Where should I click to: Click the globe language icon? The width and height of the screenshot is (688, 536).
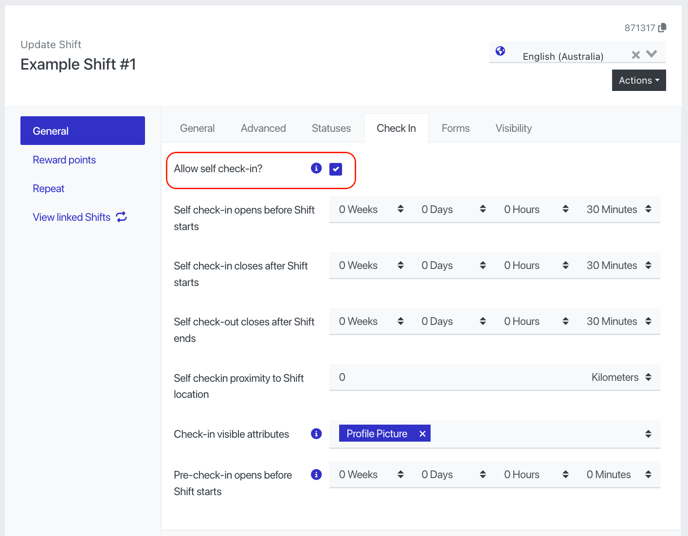tap(500, 51)
